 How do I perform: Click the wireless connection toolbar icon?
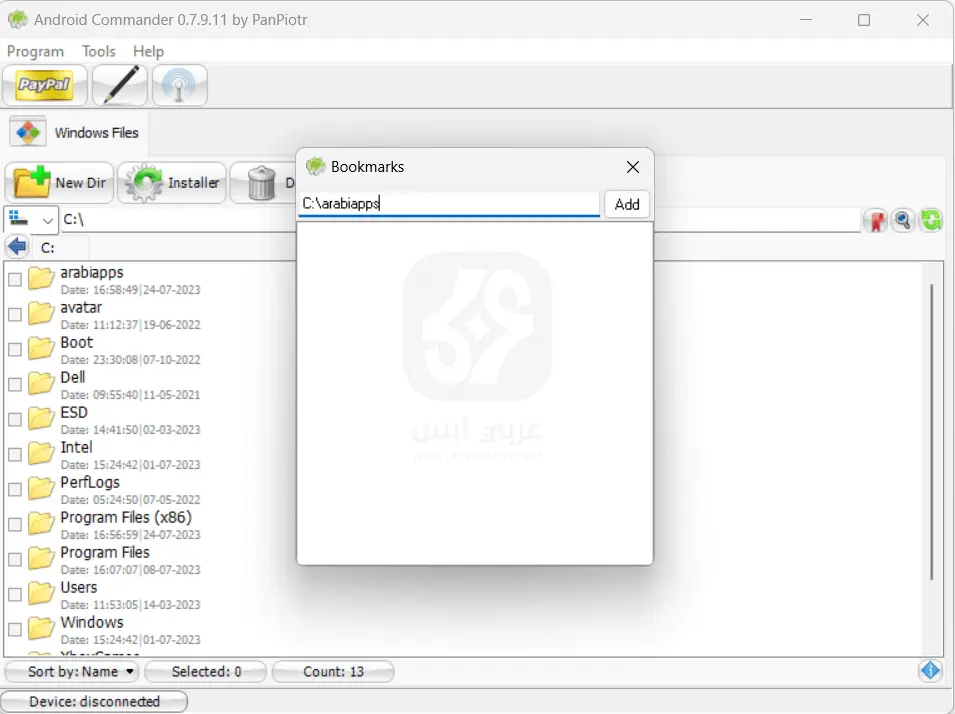coord(179,85)
